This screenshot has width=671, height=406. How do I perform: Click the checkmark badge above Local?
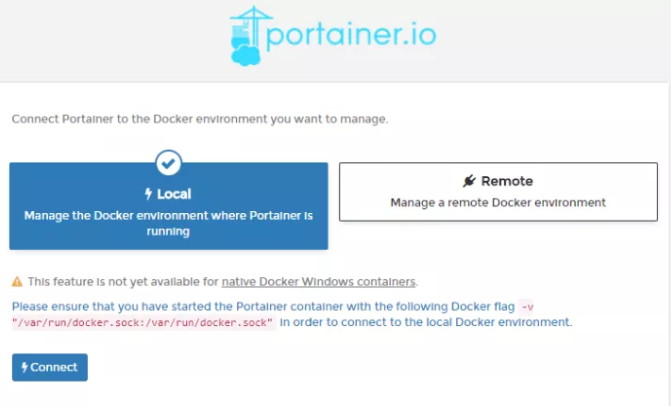pyautogui.click(x=168, y=163)
